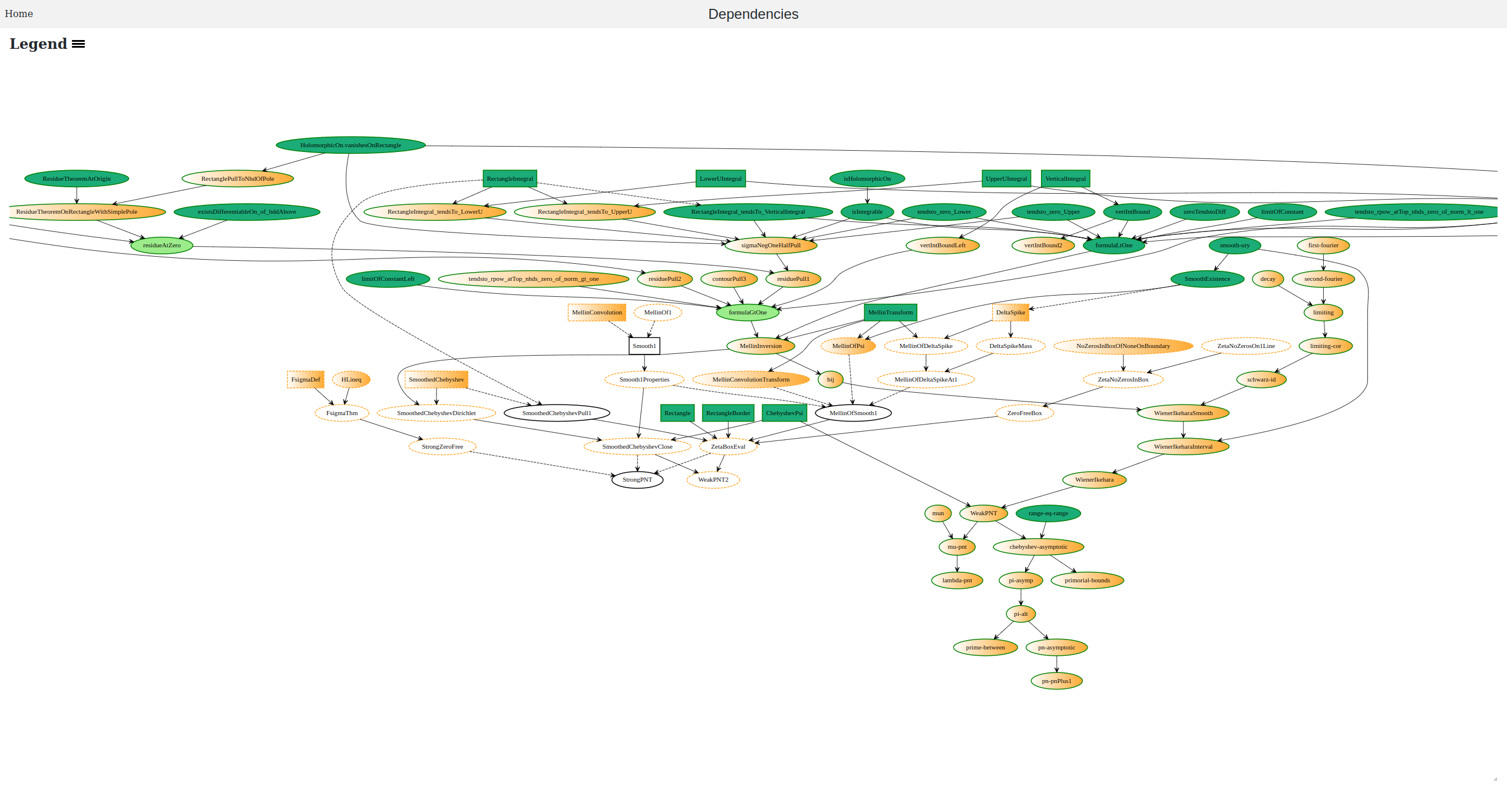The height and width of the screenshot is (812, 1507).
Task: Select the limitOfConstantLeft node
Action: click(x=388, y=279)
